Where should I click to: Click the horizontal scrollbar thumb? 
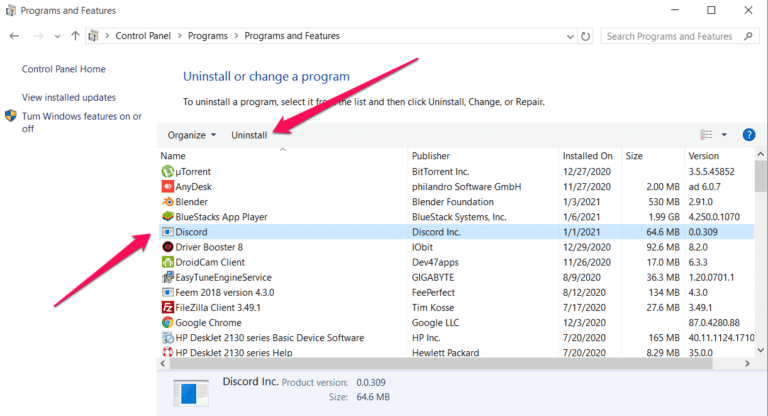441,364
